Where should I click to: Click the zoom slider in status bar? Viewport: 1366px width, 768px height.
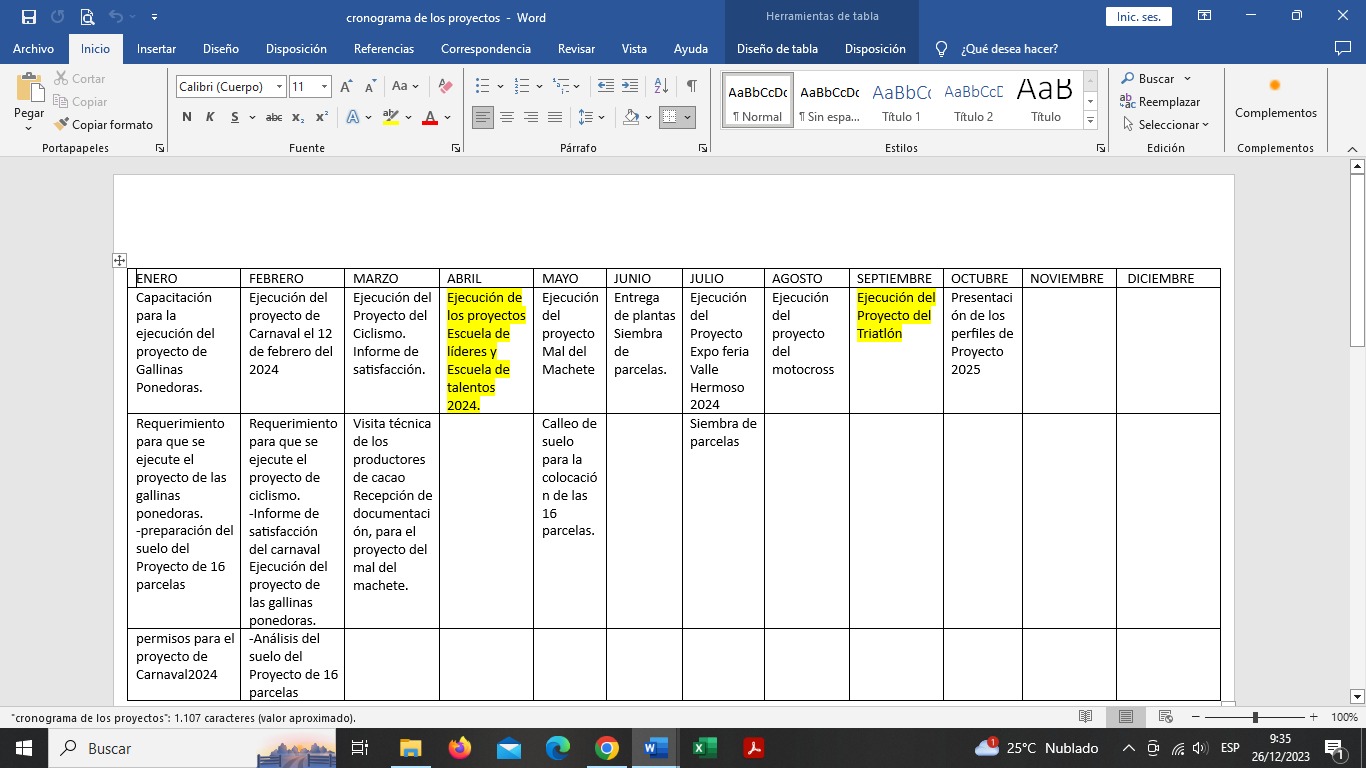point(1255,717)
